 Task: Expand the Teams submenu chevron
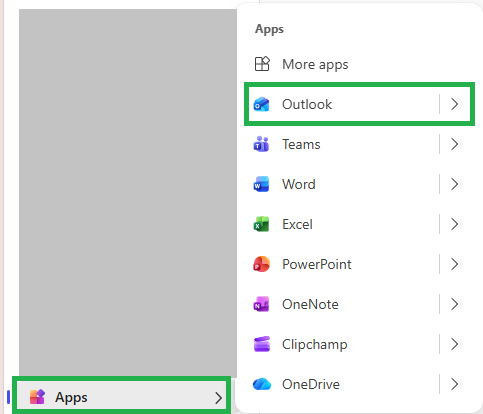pos(455,144)
